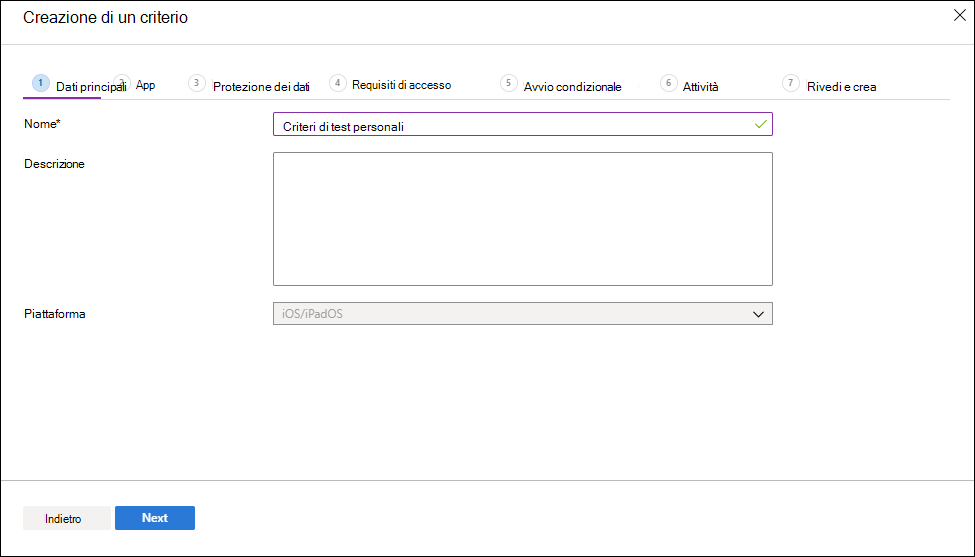The width and height of the screenshot is (975, 557).
Task: Click the green validation checkmark in Nome
Action: coord(760,124)
